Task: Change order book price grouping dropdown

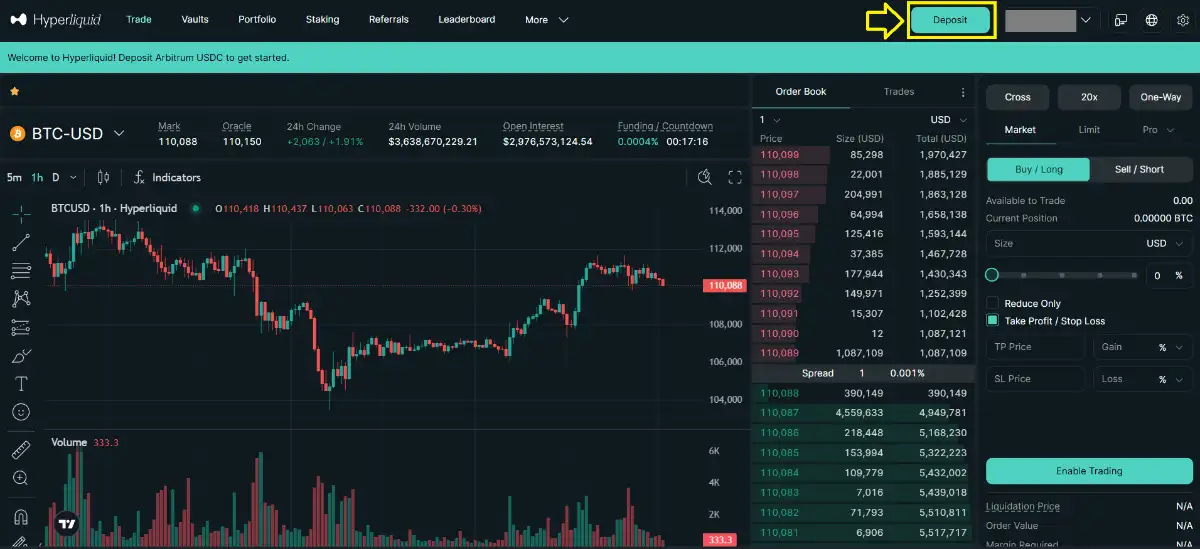Action: click(770, 119)
